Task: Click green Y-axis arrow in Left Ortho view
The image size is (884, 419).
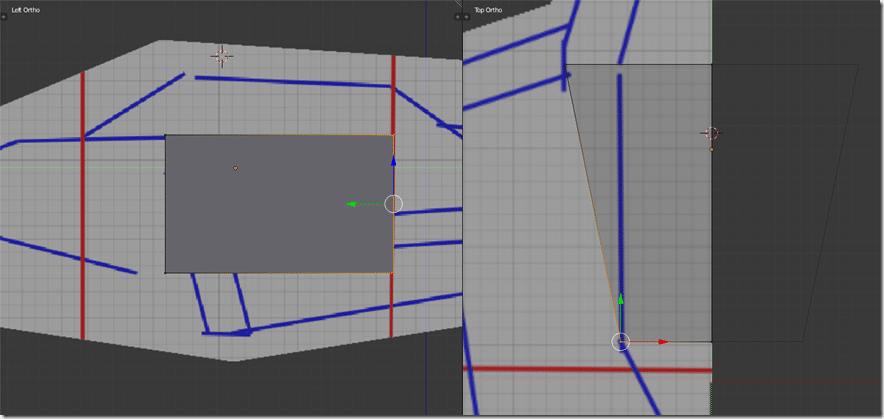Action: 351,204
